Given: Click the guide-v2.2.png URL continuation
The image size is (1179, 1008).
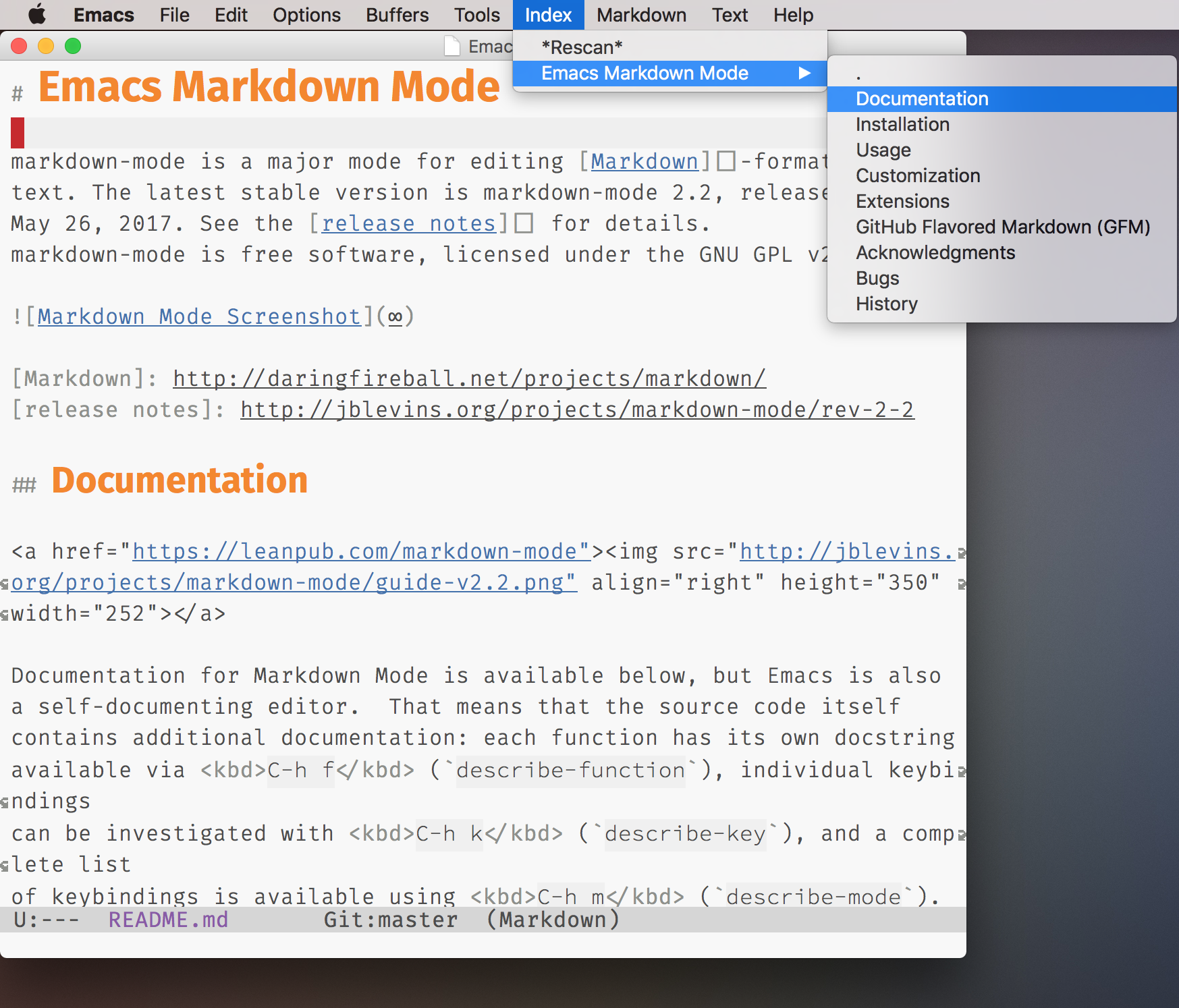Looking at the screenshot, I should click(294, 583).
